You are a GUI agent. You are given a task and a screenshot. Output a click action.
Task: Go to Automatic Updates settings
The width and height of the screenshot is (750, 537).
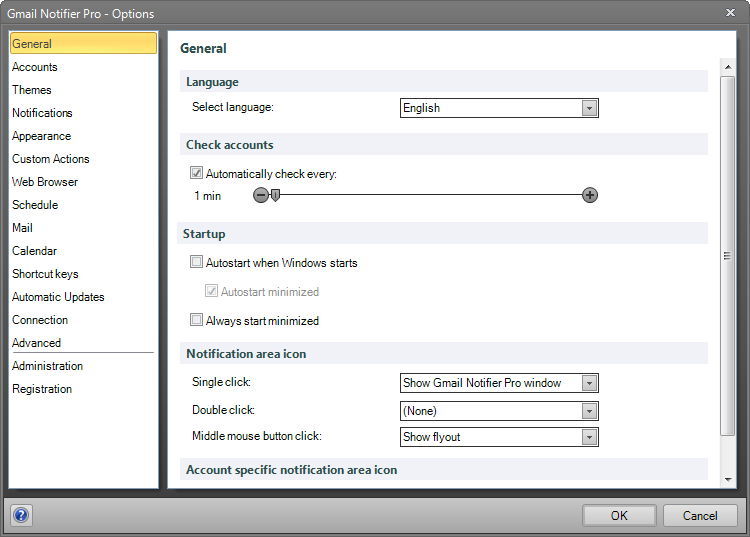pos(58,296)
